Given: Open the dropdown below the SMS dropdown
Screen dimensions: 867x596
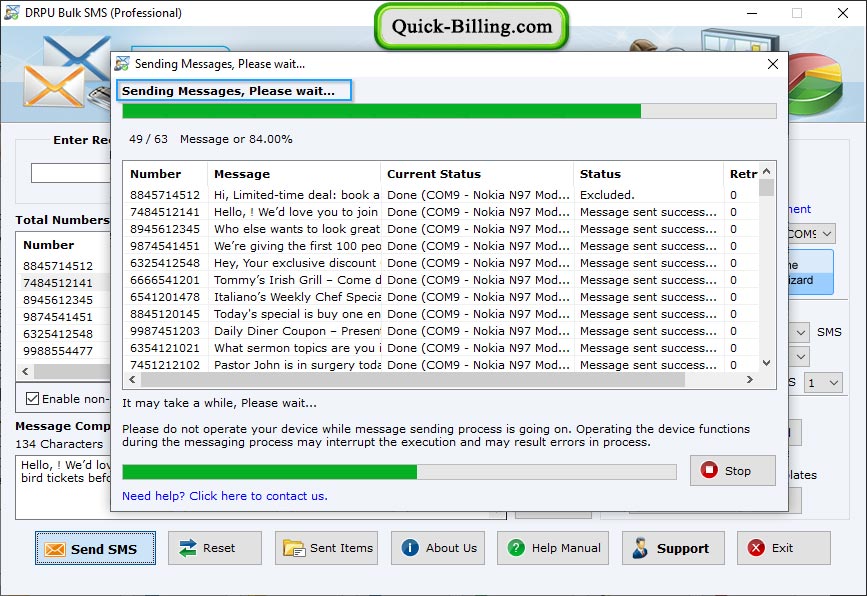Looking at the screenshot, I should pyautogui.click(x=801, y=357).
